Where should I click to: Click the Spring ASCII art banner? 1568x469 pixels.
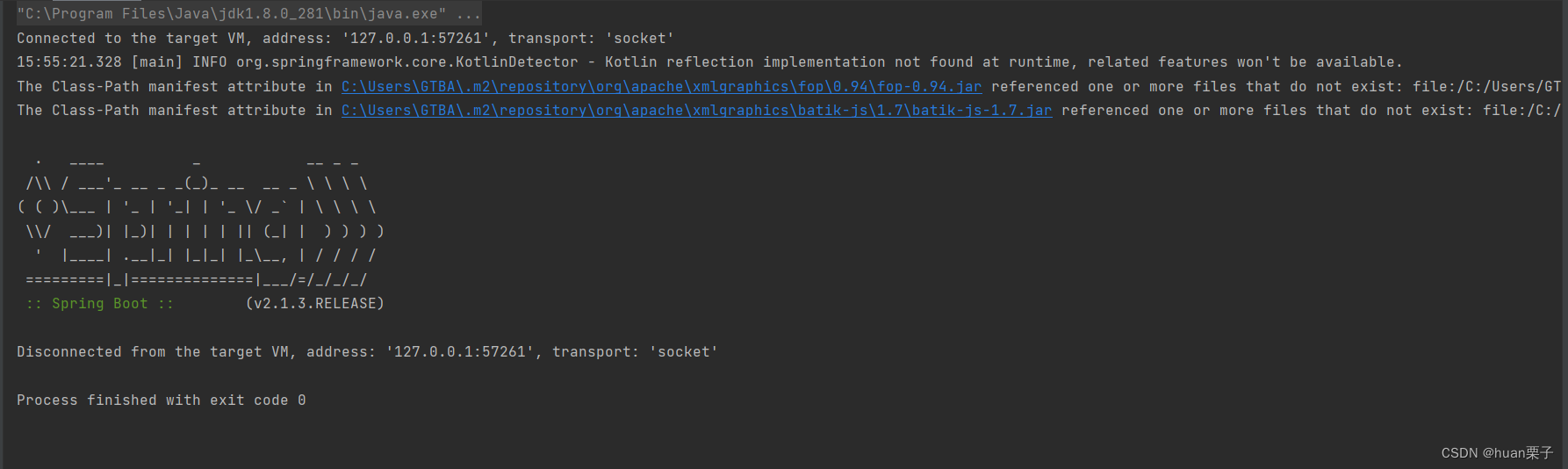pos(201,220)
